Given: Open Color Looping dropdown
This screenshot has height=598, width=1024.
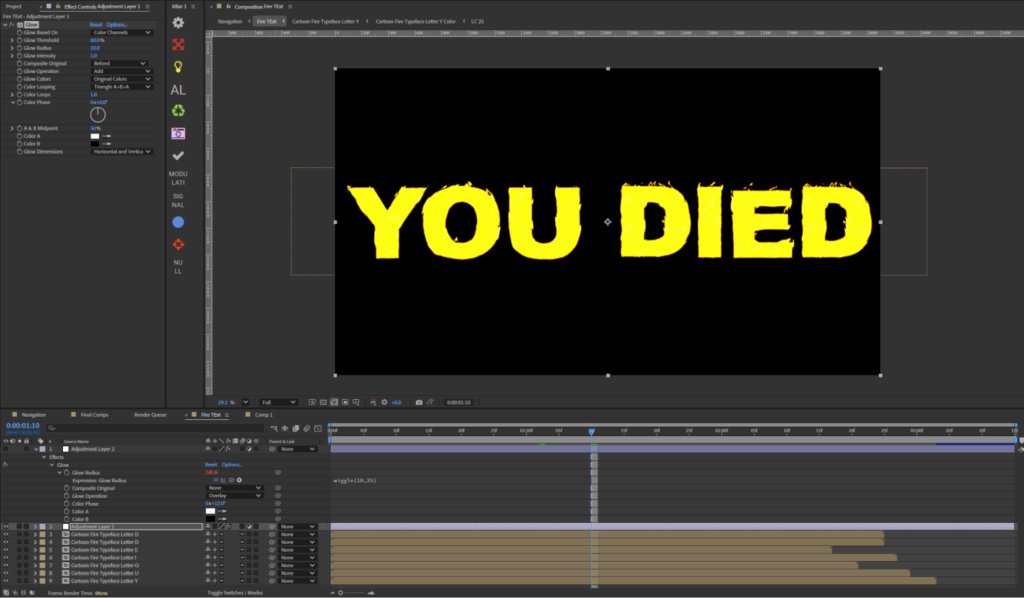Looking at the screenshot, I should pyautogui.click(x=121, y=87).
